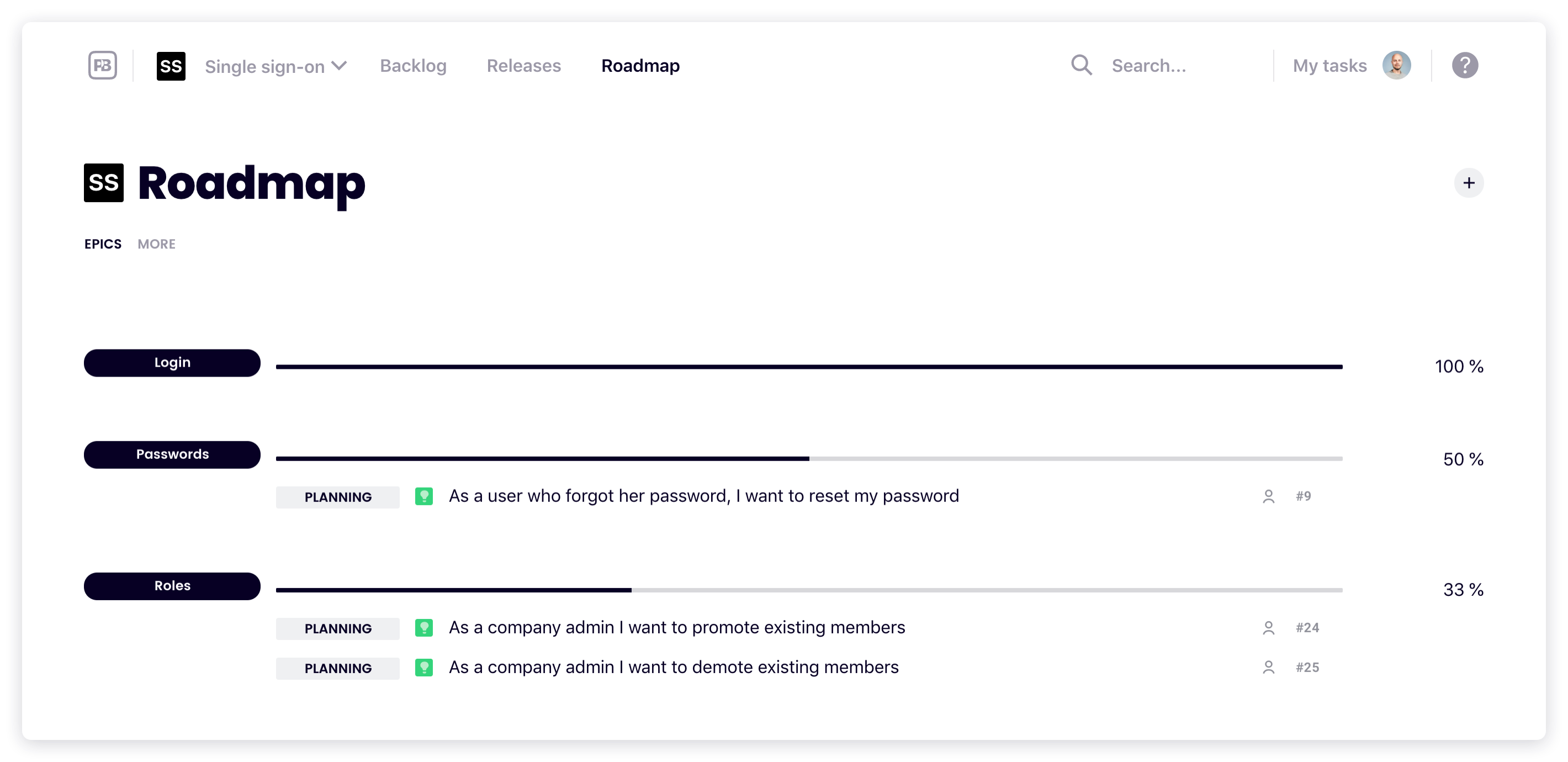
Task: Click the user avatar photo
Action: 1396,65
